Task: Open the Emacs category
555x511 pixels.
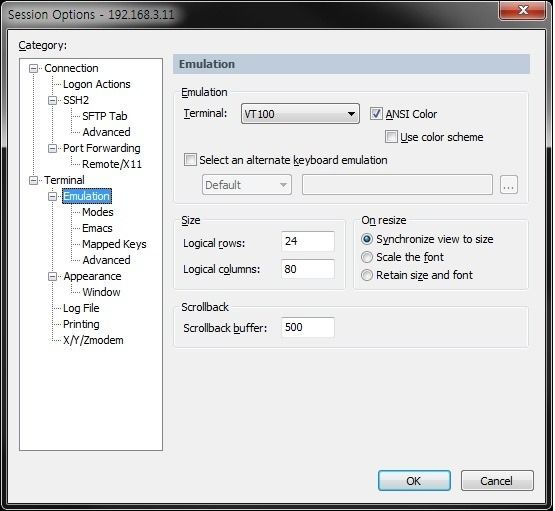Action: tap(97, 228)
